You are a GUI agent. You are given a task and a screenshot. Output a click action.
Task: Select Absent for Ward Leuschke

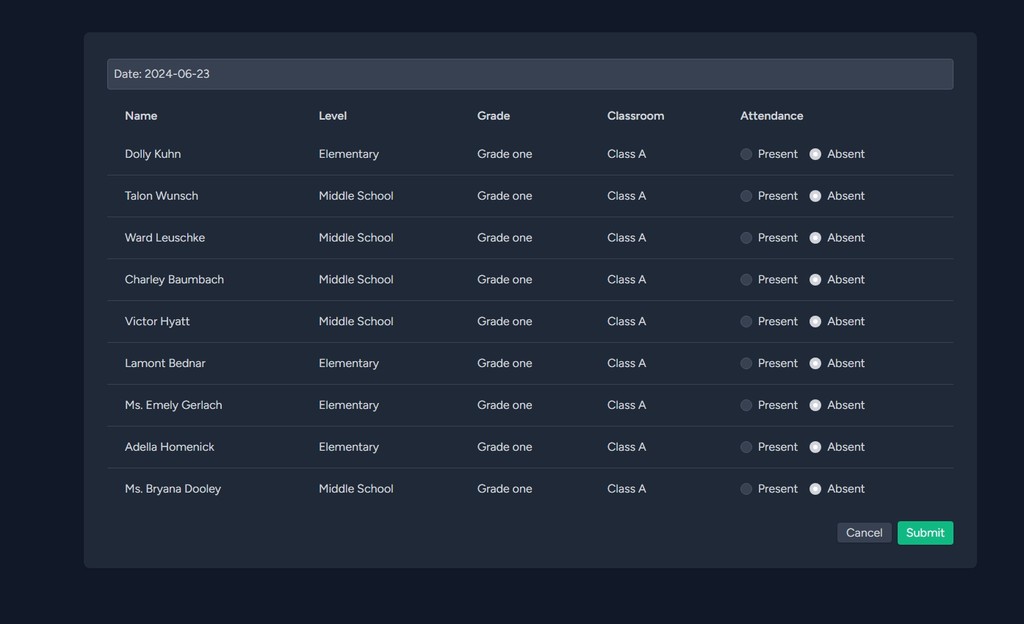tap(815, 238)
